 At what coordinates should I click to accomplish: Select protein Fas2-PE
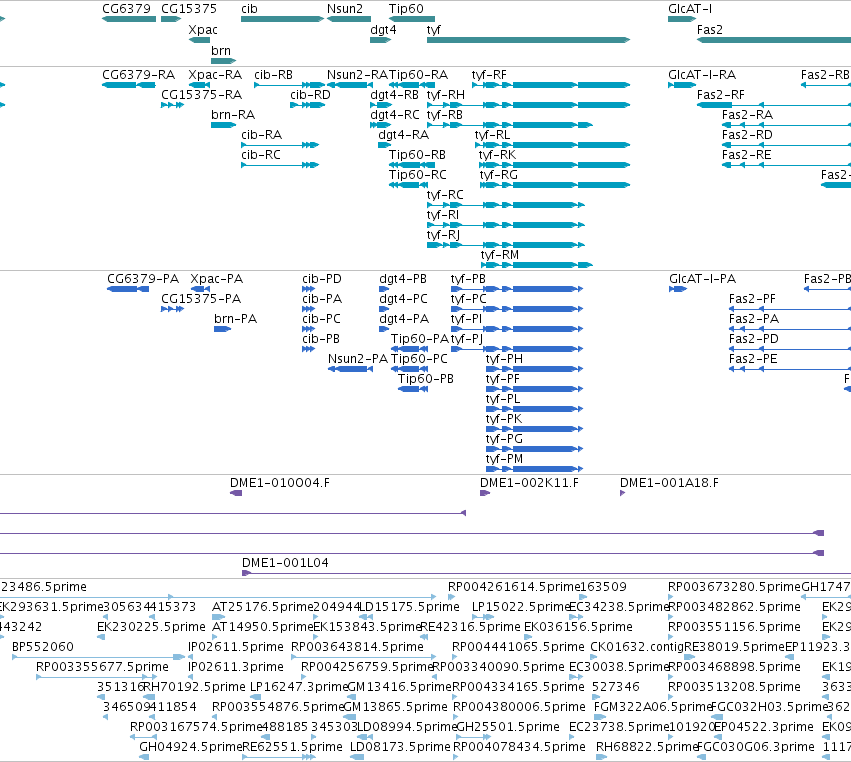[x=753, y=359]
